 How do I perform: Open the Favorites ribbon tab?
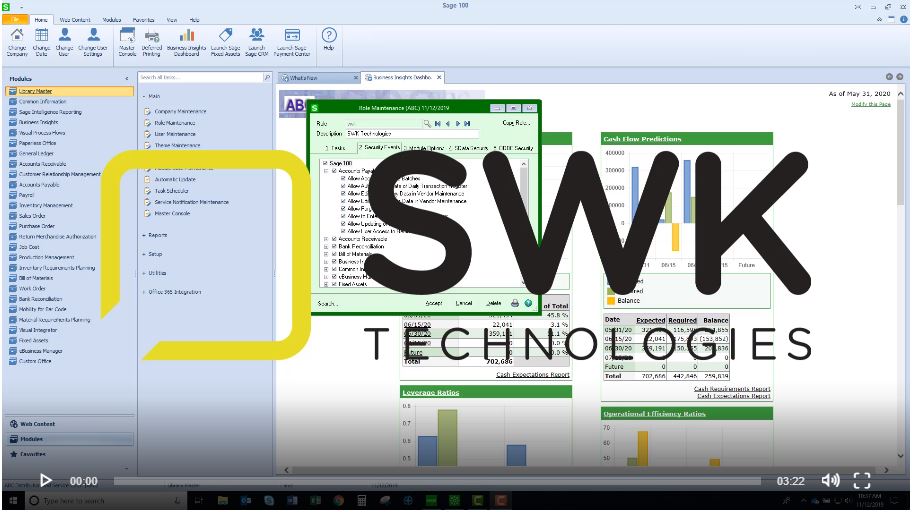tap(144, 20)
